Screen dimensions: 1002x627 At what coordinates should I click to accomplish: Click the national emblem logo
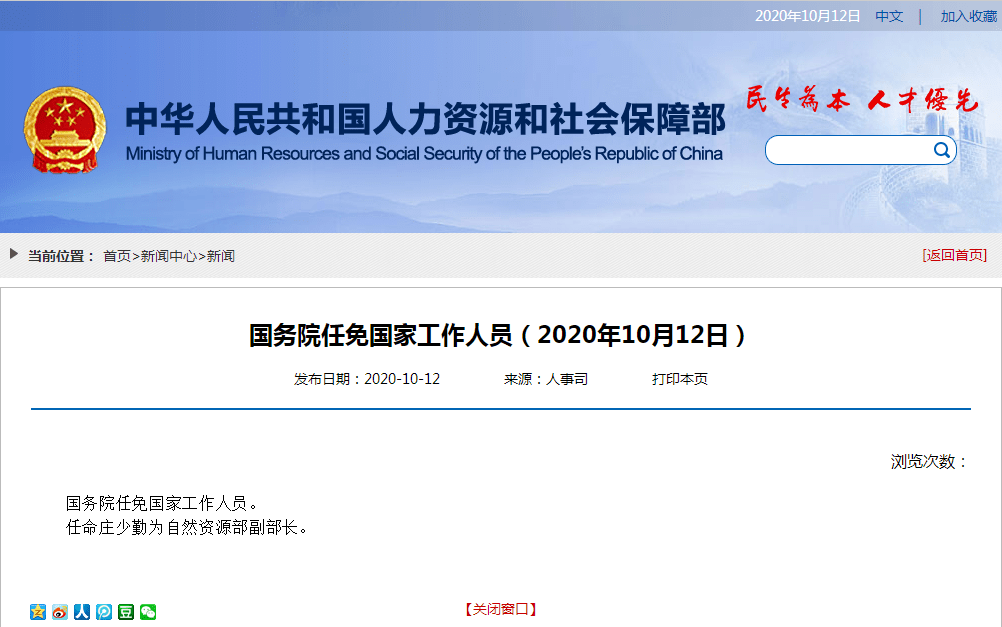(65, 130)
